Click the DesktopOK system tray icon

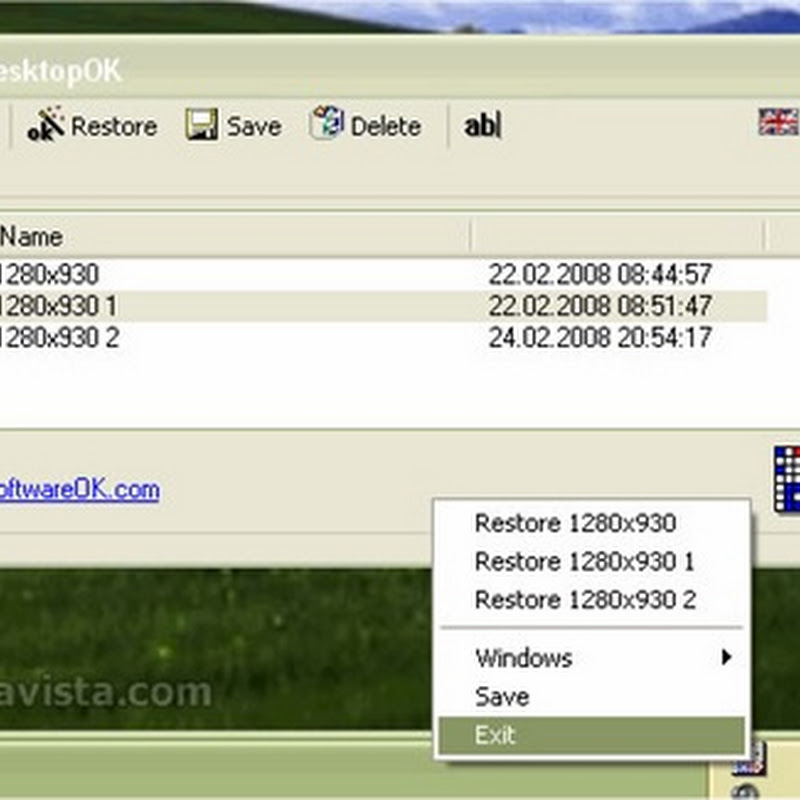(x=750, y=761)
